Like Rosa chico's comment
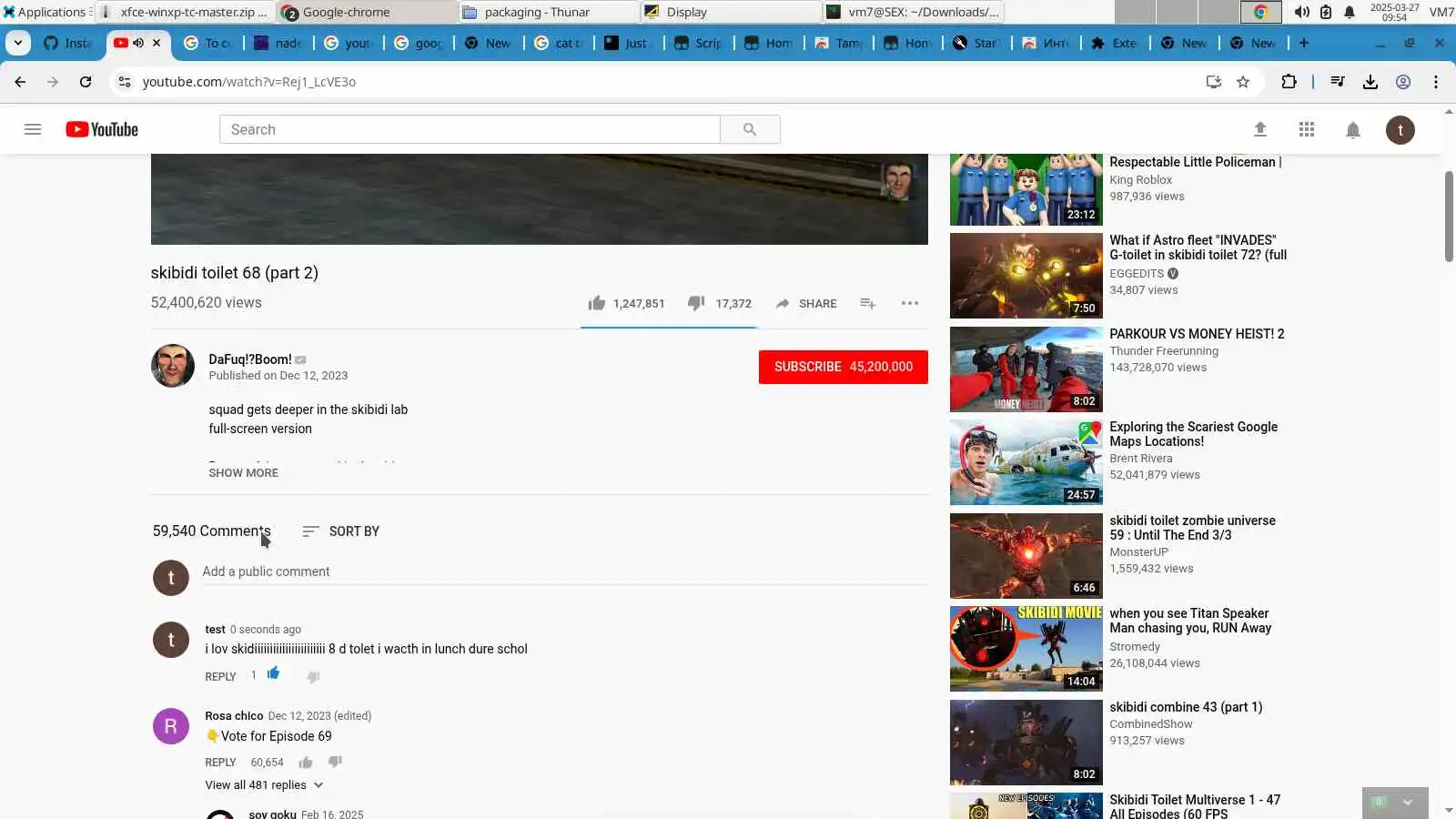1456x819 pixels. (x=306, y=762)
